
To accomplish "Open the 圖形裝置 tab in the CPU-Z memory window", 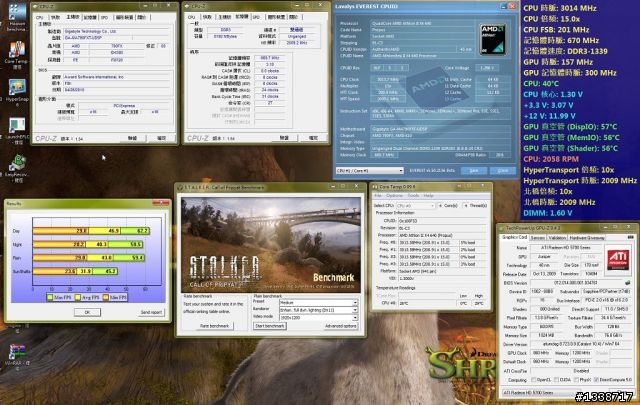I will point(276,17).
